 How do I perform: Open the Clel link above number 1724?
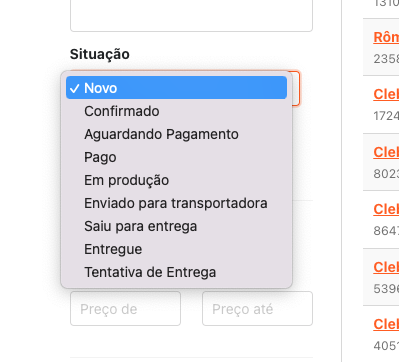386,94
